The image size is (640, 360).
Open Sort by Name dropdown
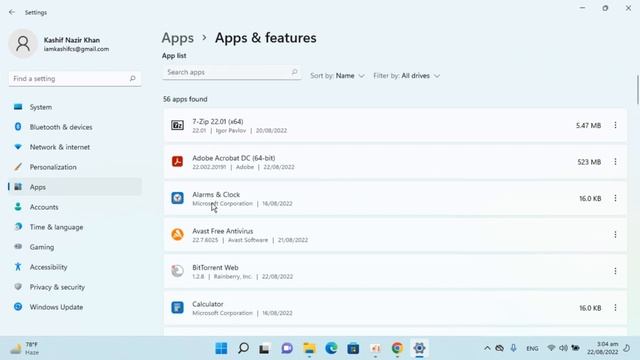point(337,76)
